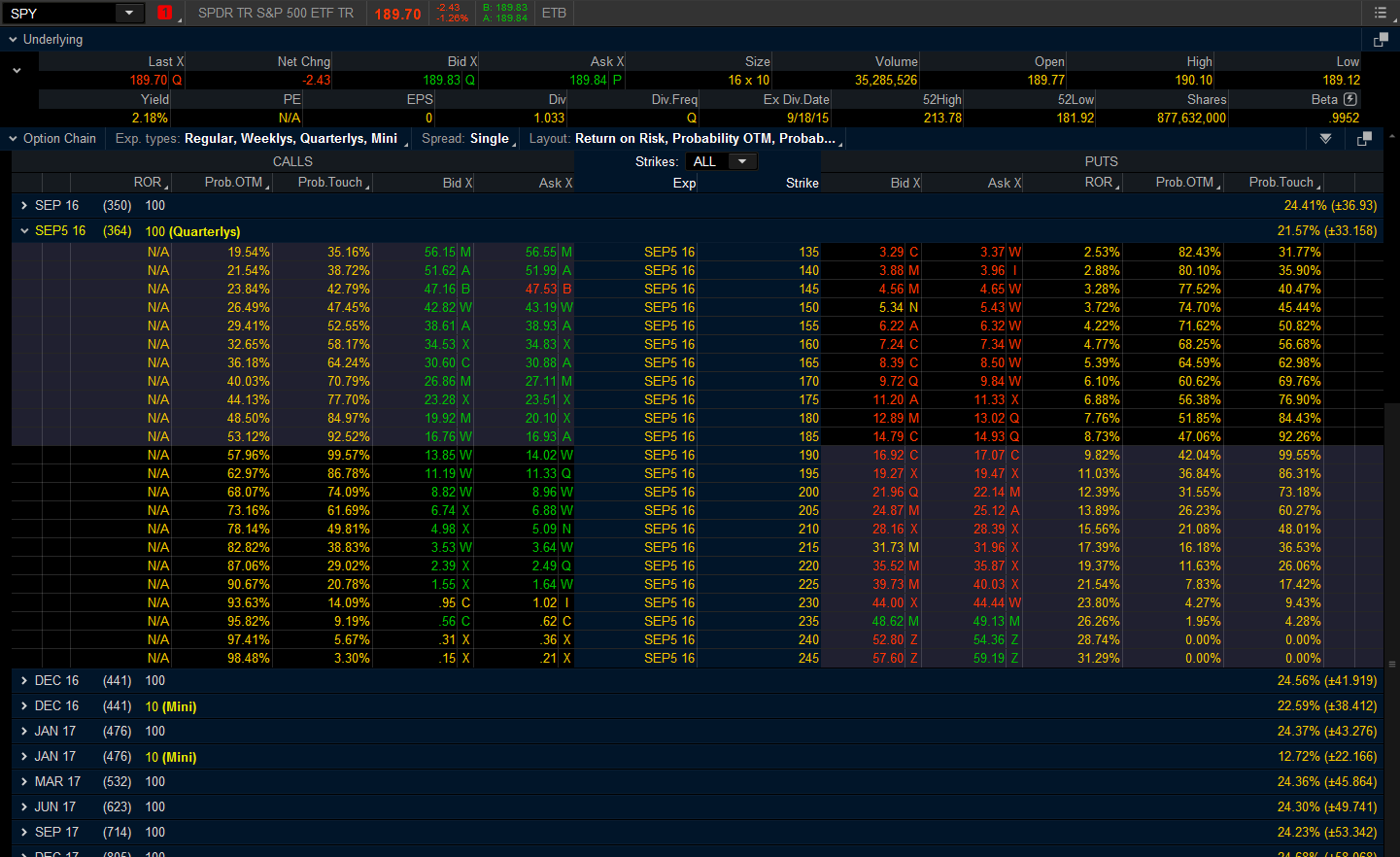Expand the SEP 16 (350) expiration
Screen dimensions: 1400x857
point(24,205)
